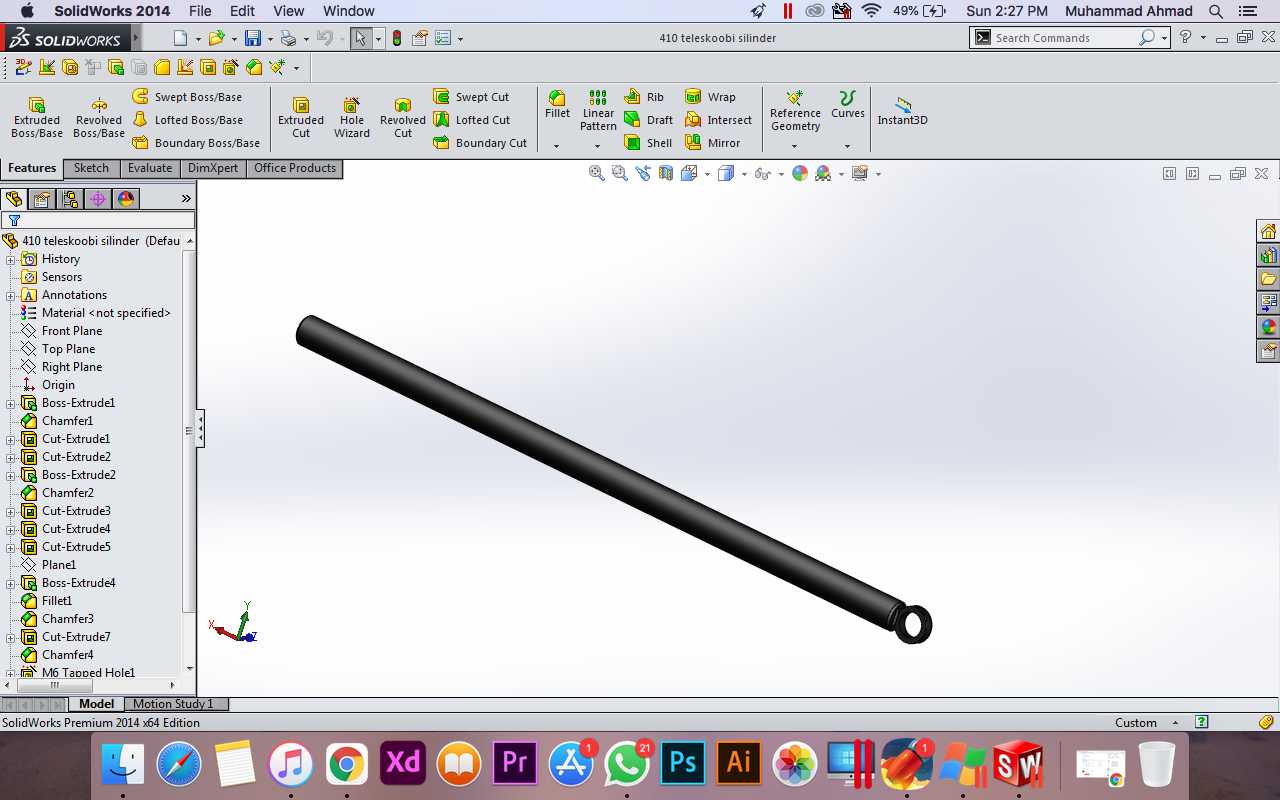1280x800 pixels.
Task: Click the Rebuild traffic light icon
Action: click(x=397, y=38)
